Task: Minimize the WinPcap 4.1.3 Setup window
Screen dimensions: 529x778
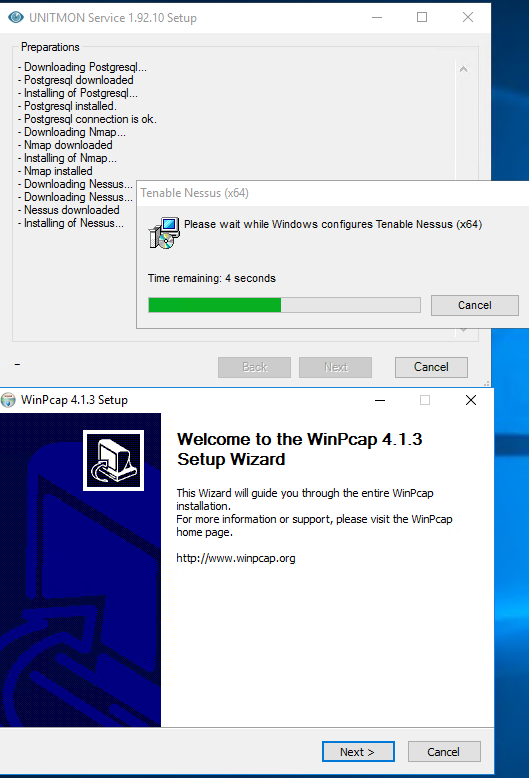Action: (x=380, y=400)
